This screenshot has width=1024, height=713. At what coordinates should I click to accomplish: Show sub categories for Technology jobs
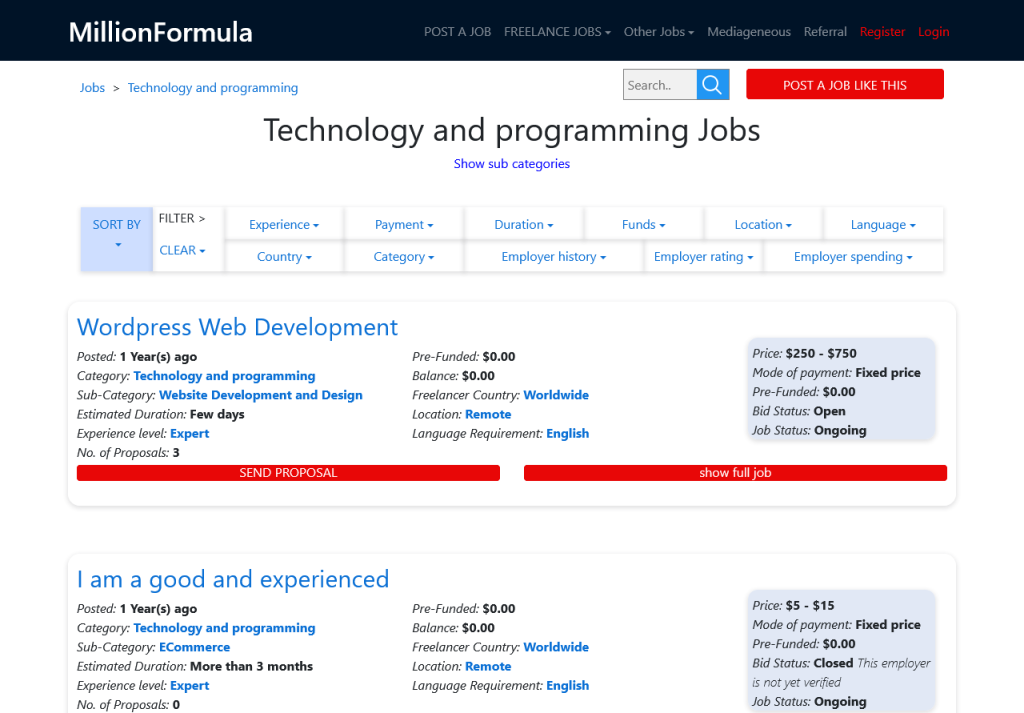coord(511,163)
